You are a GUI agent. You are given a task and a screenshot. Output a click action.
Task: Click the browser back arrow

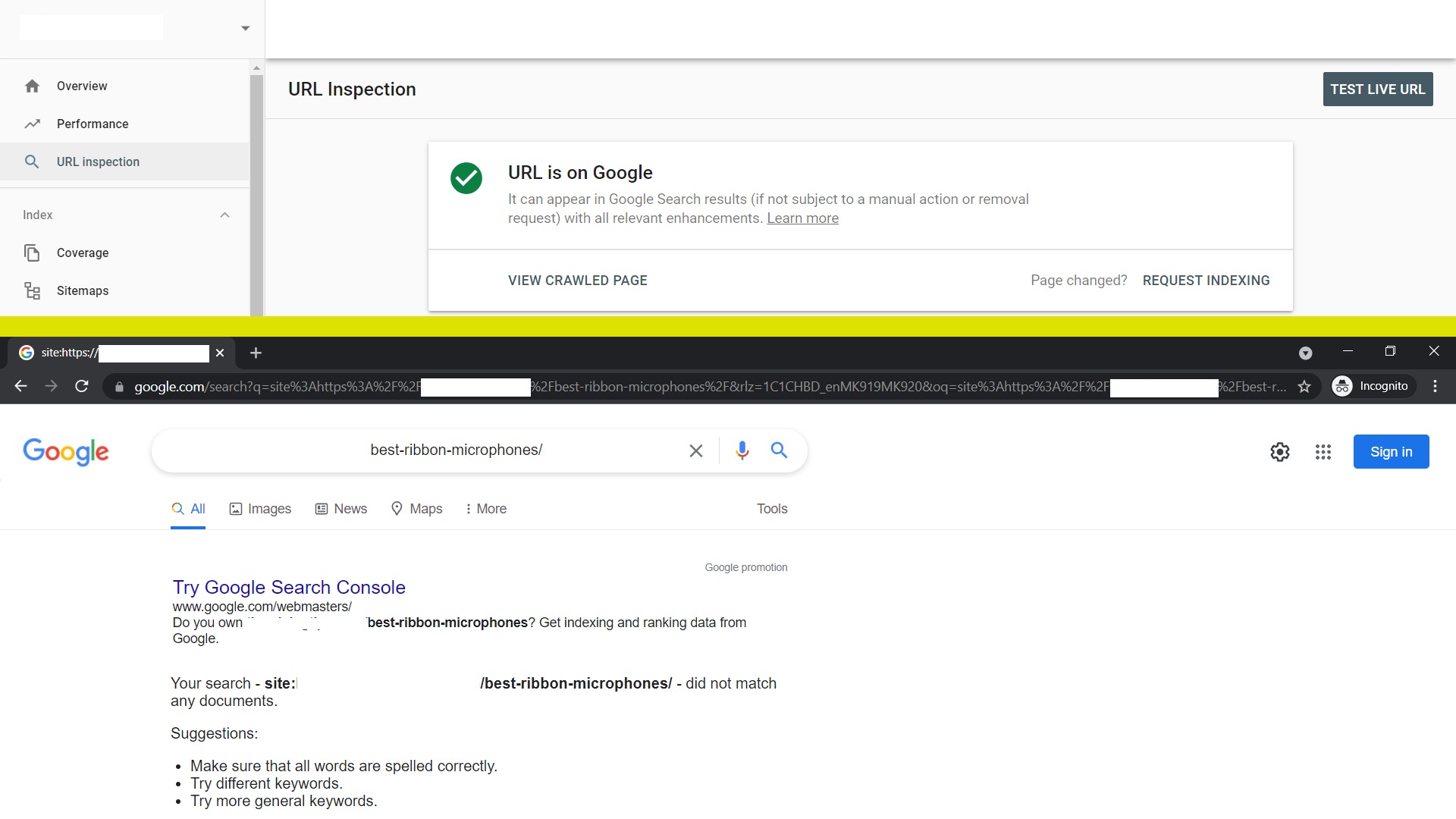pos(20,386)
